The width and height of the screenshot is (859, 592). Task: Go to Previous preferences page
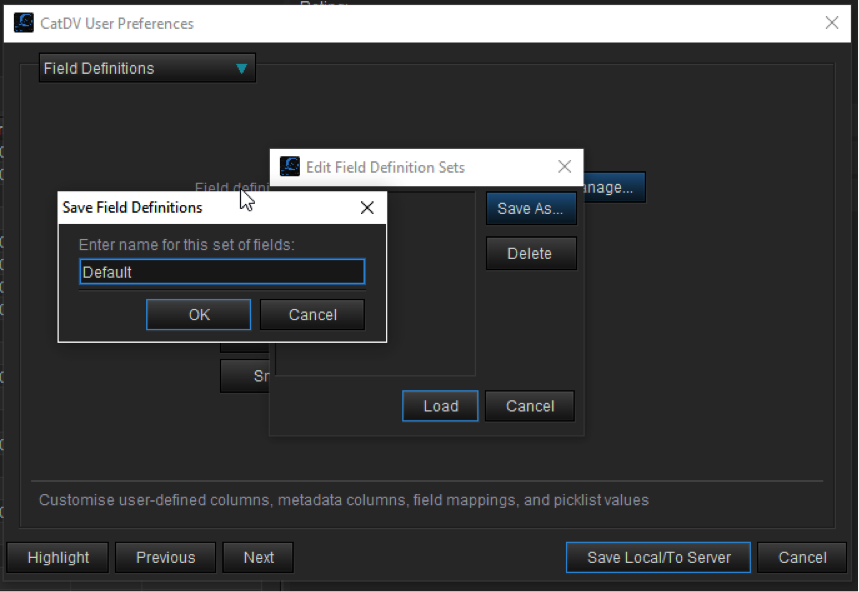pyautogui.click(x=165, y=557)
